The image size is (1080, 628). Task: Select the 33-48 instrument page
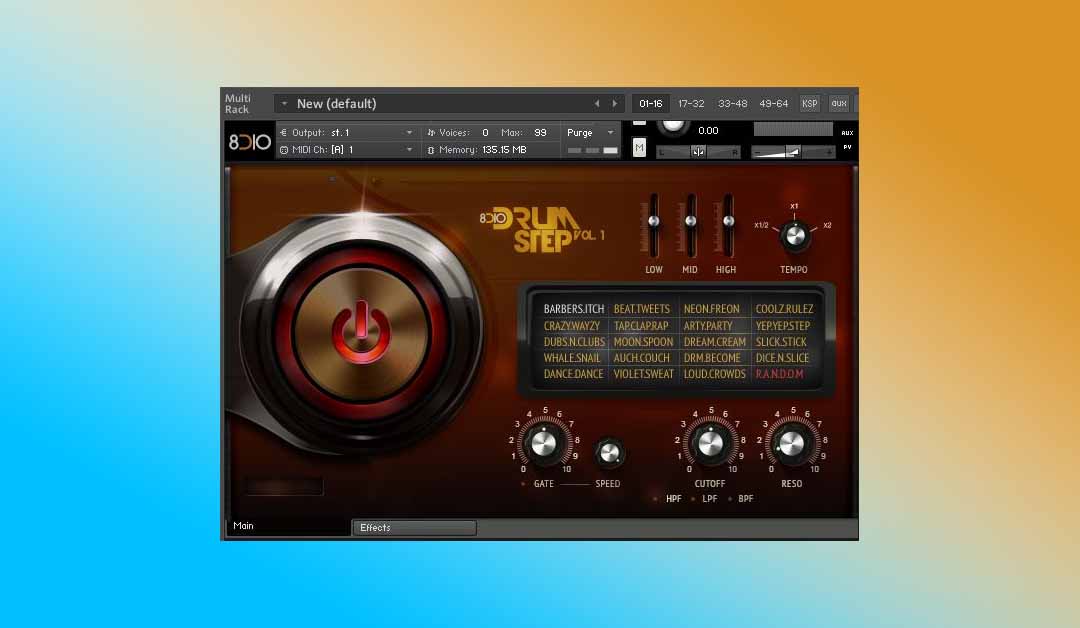[732, 103]
